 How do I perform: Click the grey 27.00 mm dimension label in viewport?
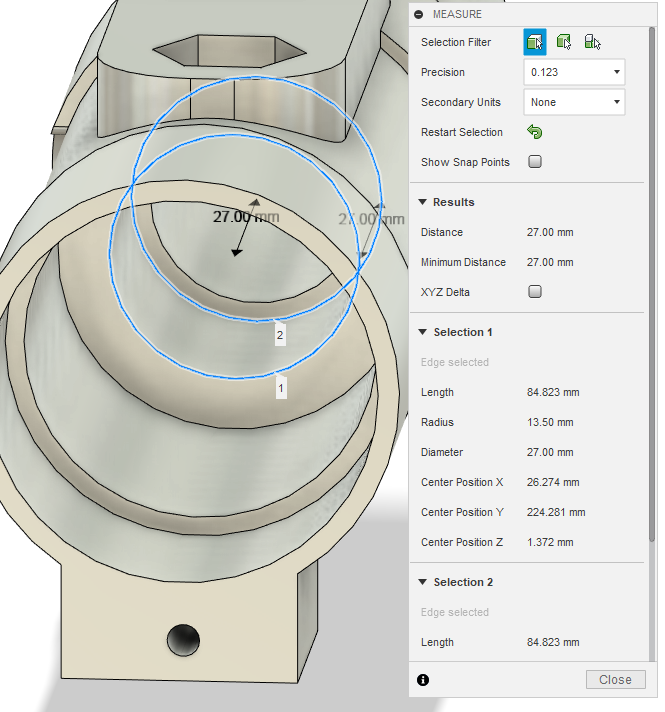[x=371, y=219]
